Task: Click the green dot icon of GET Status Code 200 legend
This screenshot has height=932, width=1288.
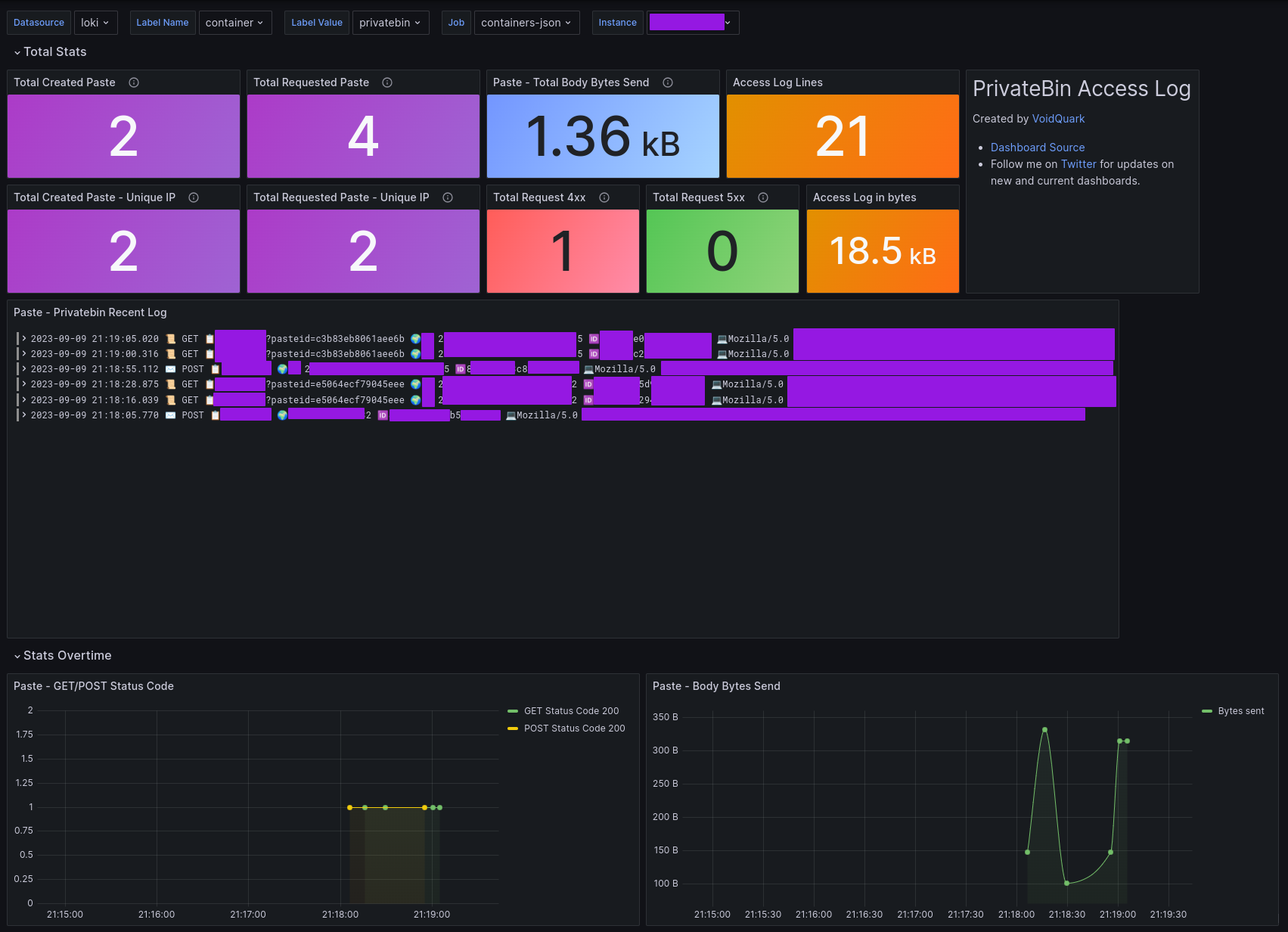Action: (x=513, y=711)
